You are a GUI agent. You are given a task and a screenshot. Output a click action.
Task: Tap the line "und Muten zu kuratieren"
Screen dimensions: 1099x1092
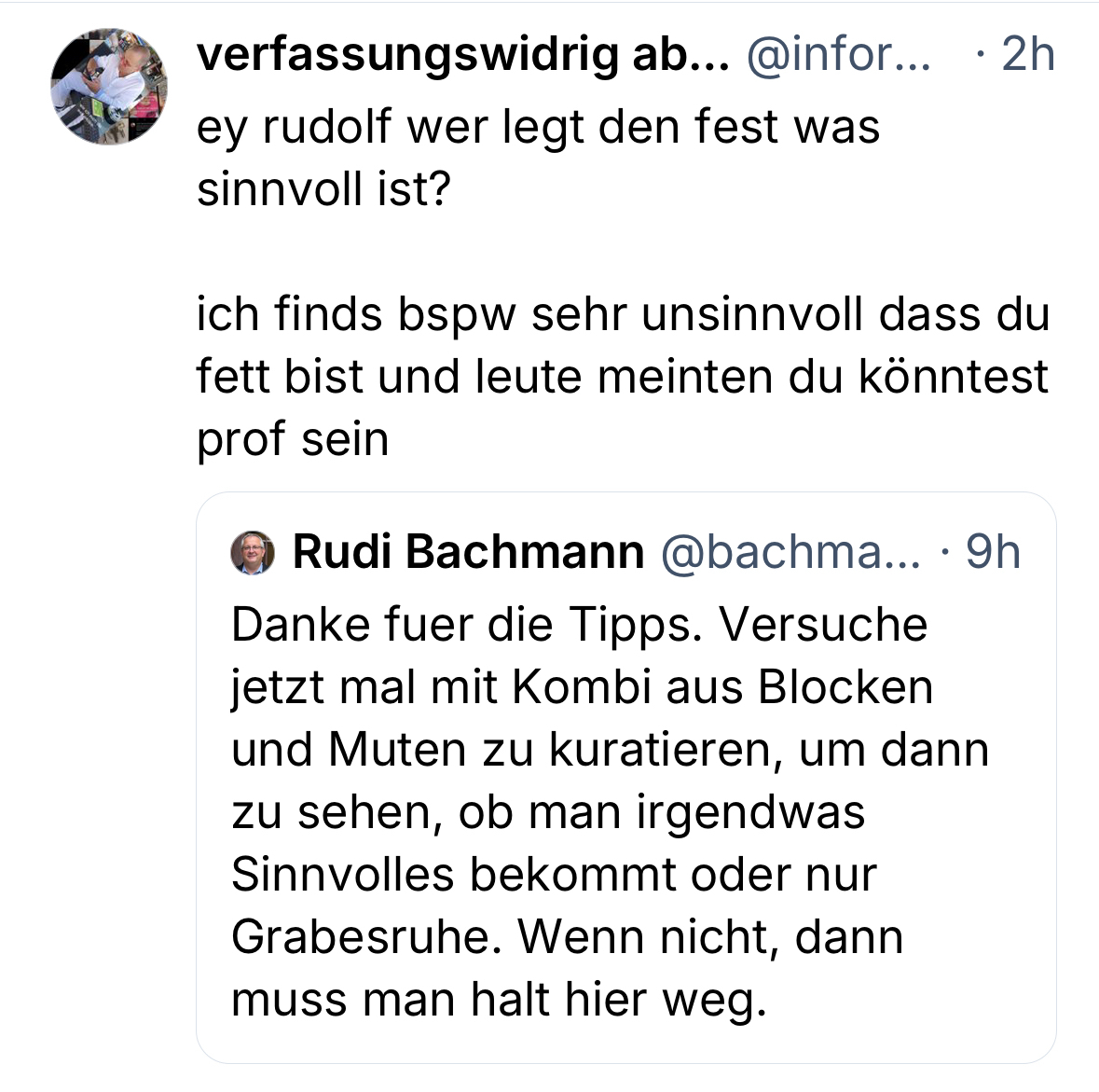coord(610,750)
